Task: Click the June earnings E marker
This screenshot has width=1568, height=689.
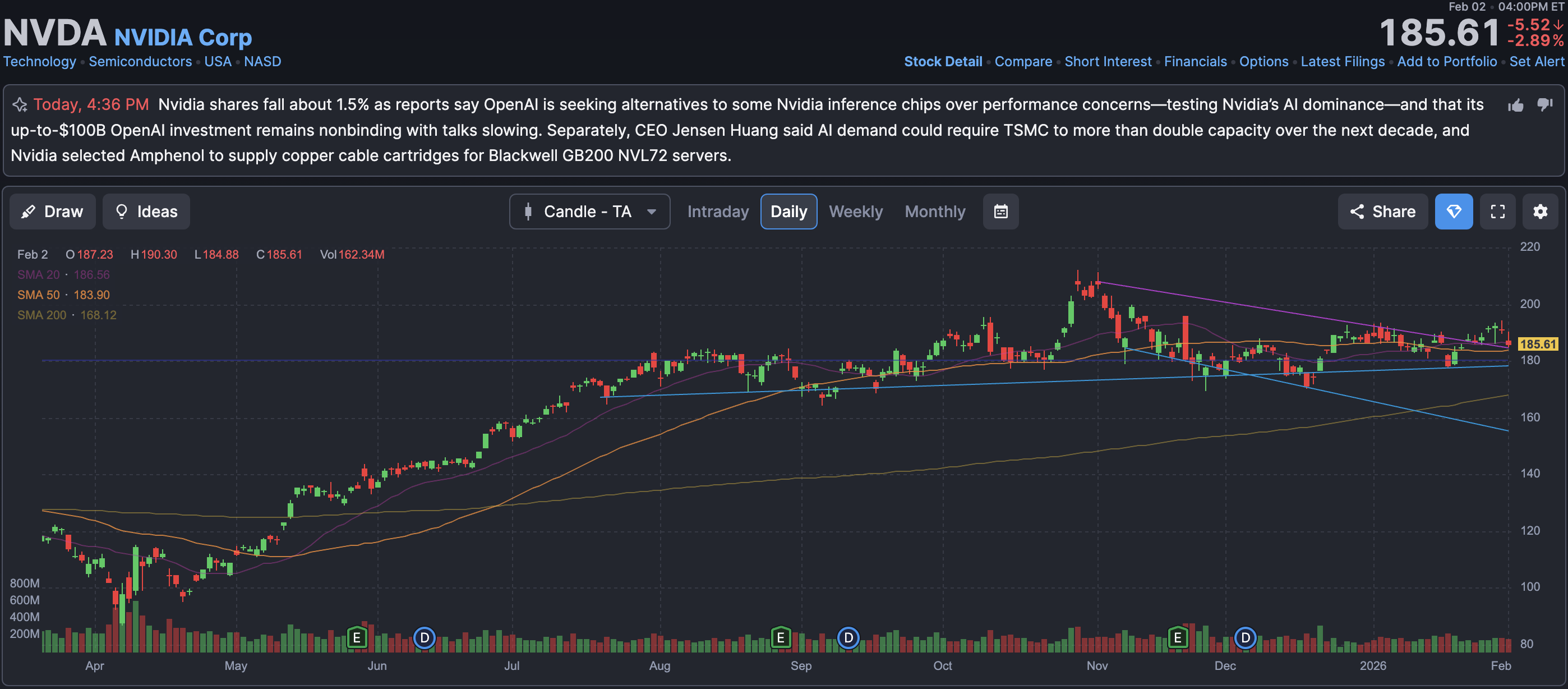Action: pos(357,638)
